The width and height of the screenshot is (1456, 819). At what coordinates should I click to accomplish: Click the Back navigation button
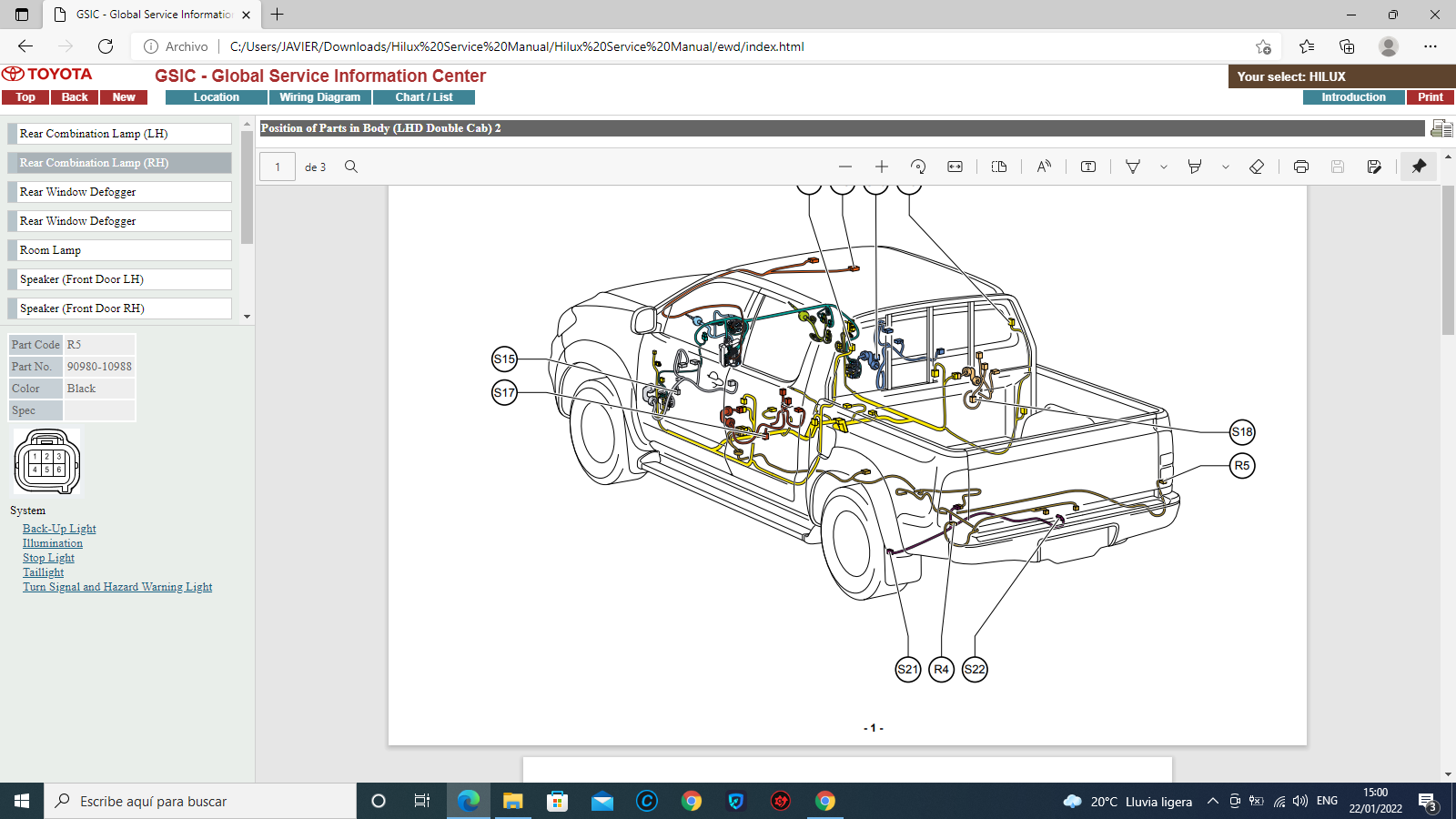click(x=75, y=97)
